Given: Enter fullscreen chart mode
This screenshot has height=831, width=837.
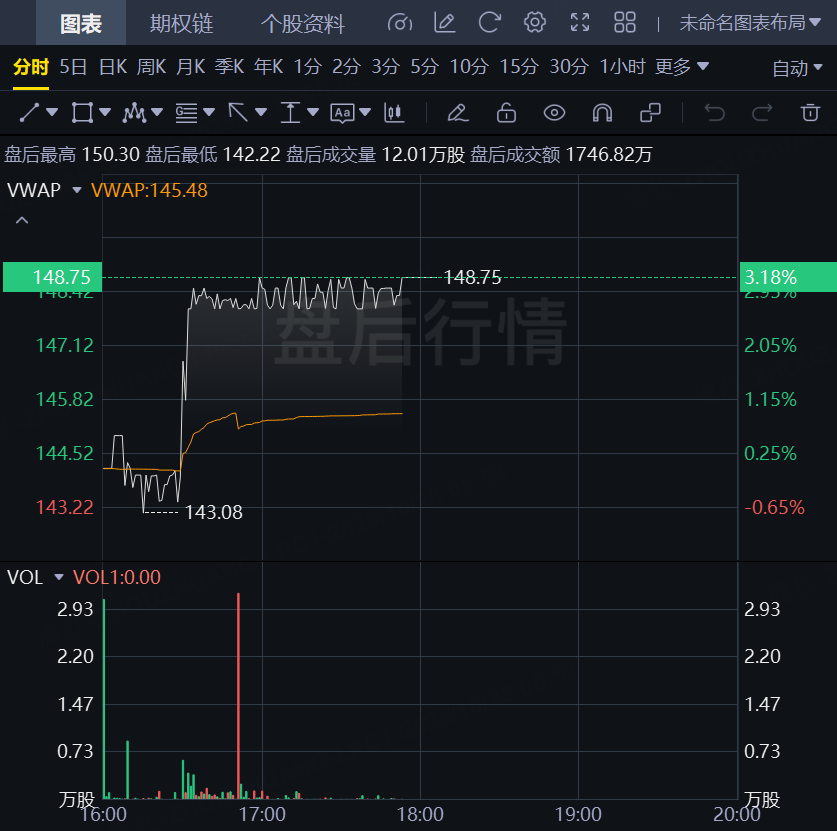Looking at the screenshot, I should [x=580, y=22].
